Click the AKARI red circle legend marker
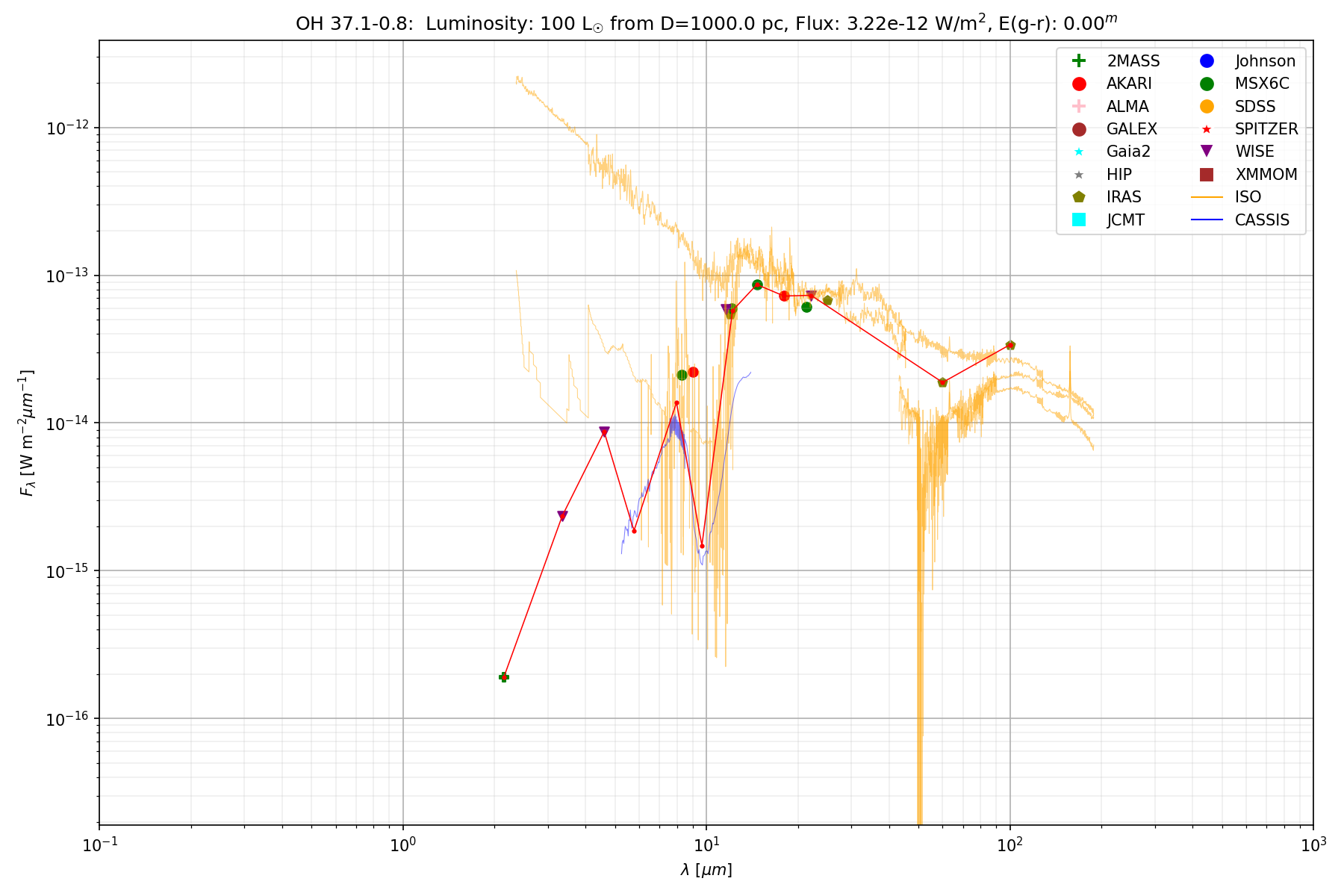Viewport: 1344px width, 896px height. (1078, 84)
